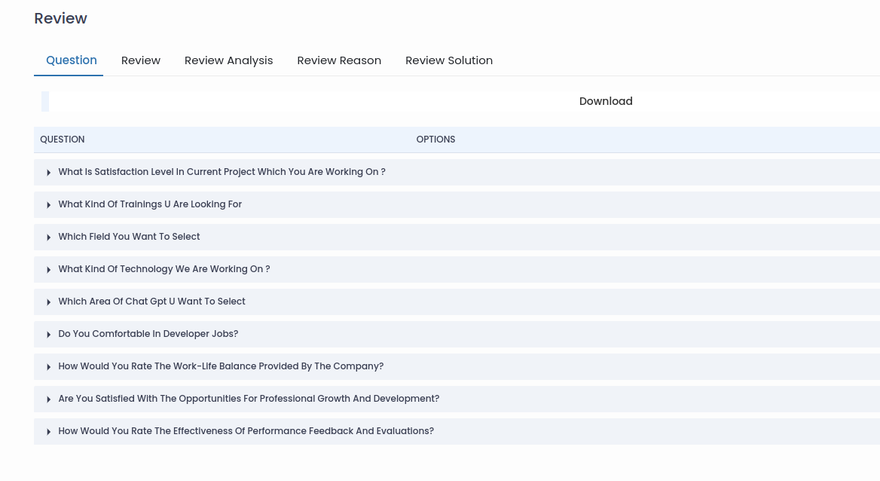Screen dimensions: 880x481
Task: Expand arrow for satisfaction level in current project
Action: click(x=49, y=173)
